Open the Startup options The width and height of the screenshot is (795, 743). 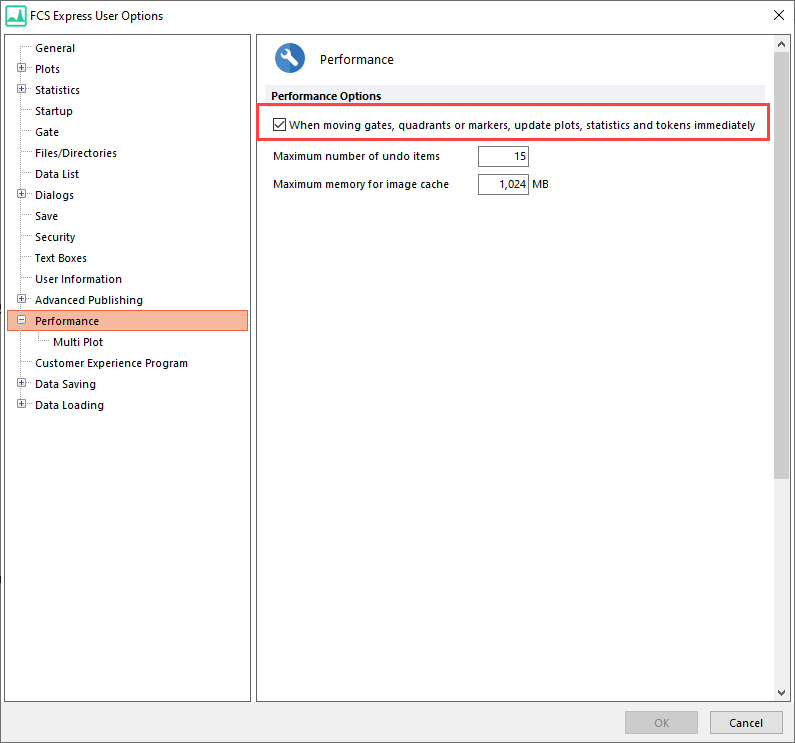[54, 111]
